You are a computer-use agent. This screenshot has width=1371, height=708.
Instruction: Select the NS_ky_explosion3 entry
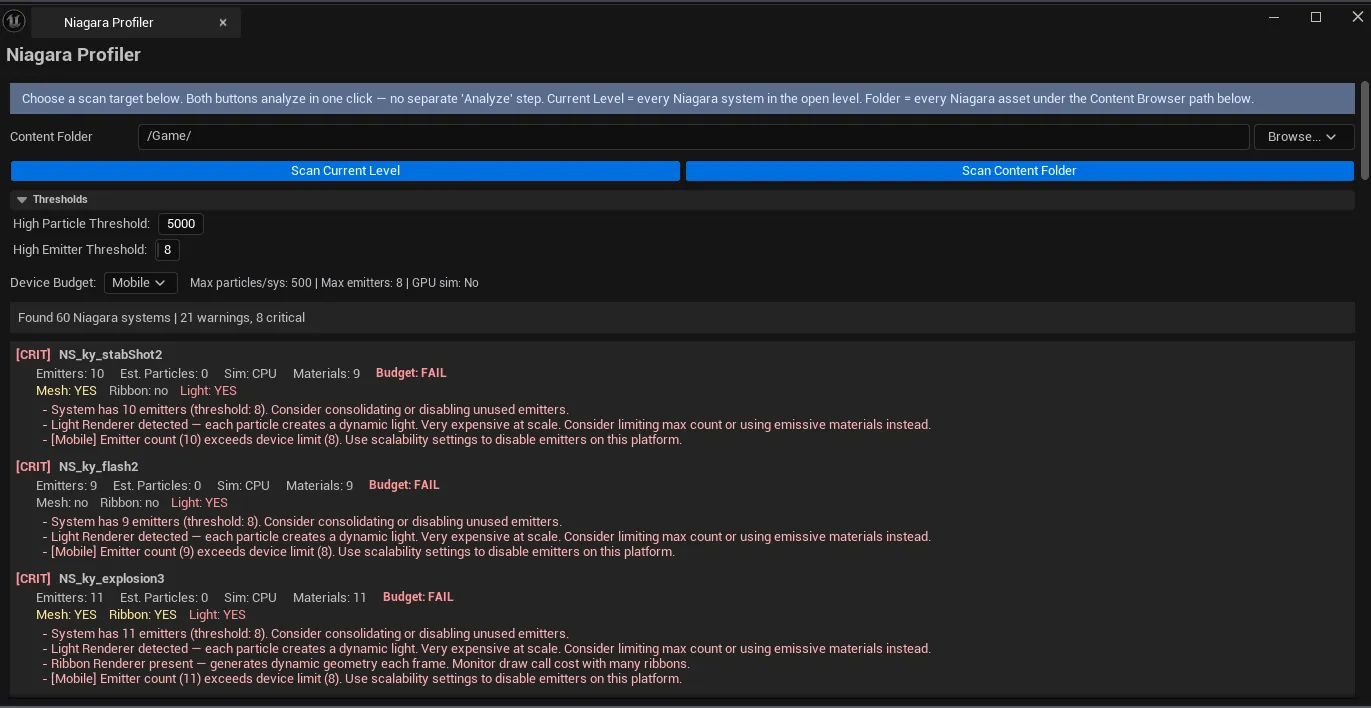[111, 578]
